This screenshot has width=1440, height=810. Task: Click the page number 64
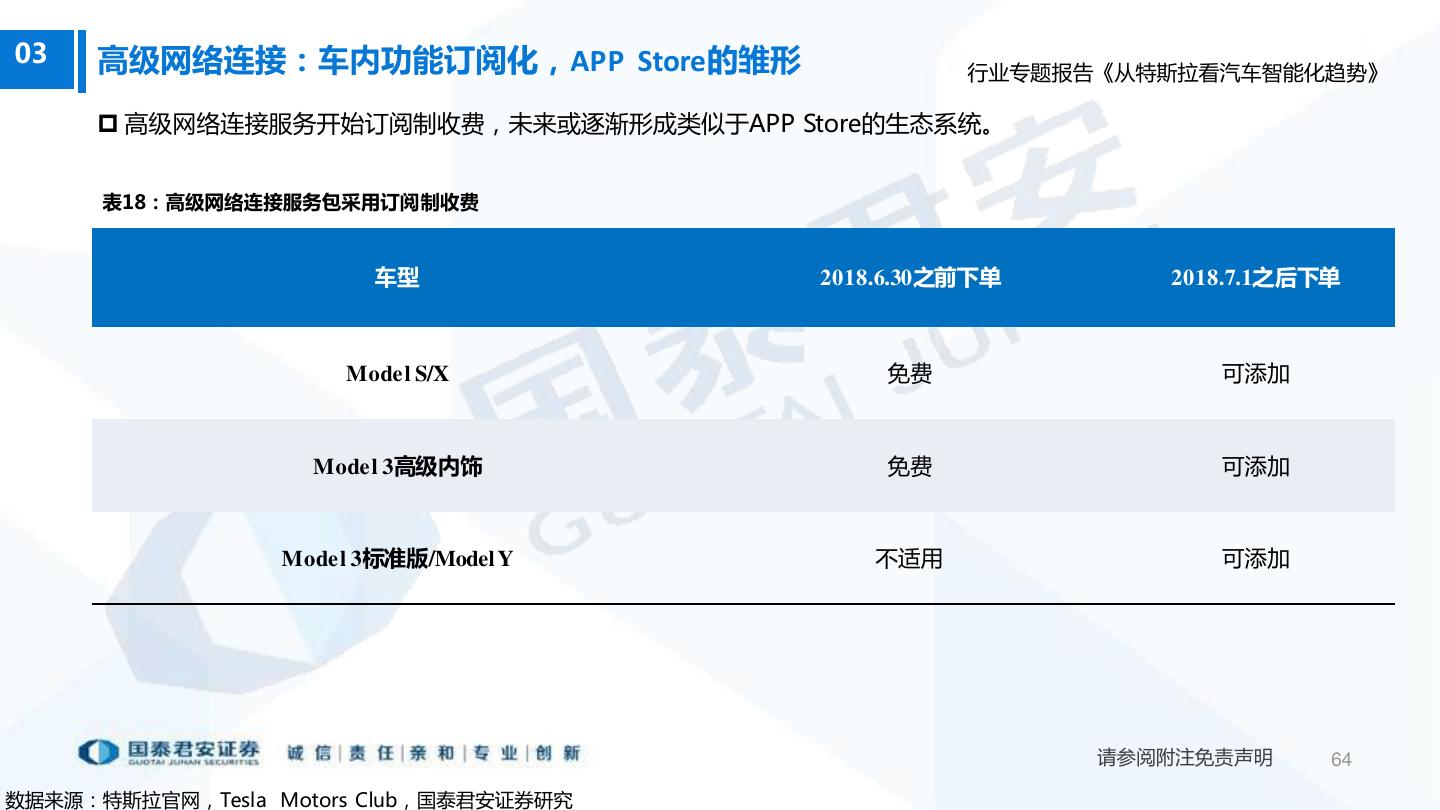tap(1341, 760)
